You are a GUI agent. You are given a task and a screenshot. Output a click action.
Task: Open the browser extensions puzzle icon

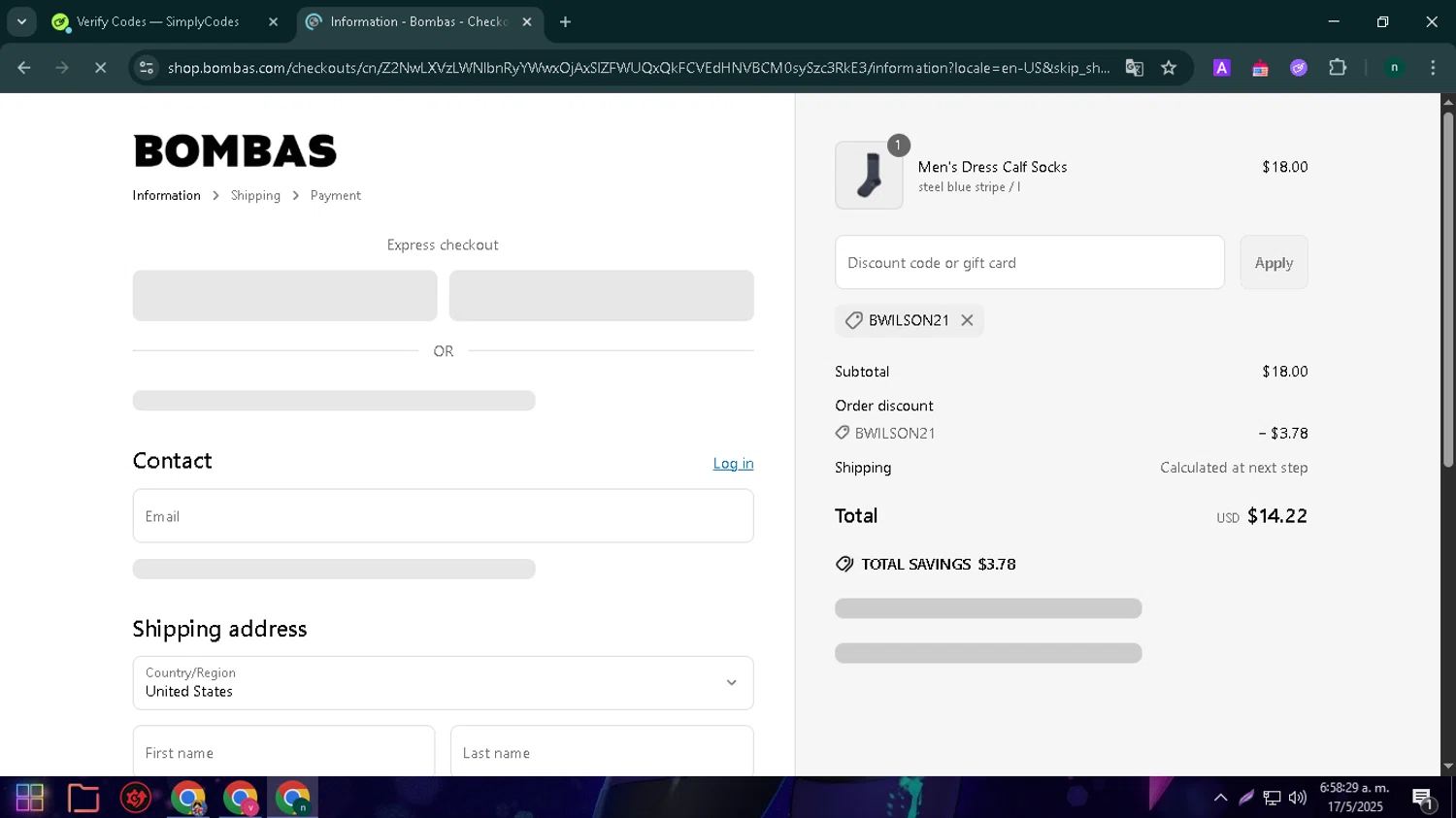[x=1338, y=68]
